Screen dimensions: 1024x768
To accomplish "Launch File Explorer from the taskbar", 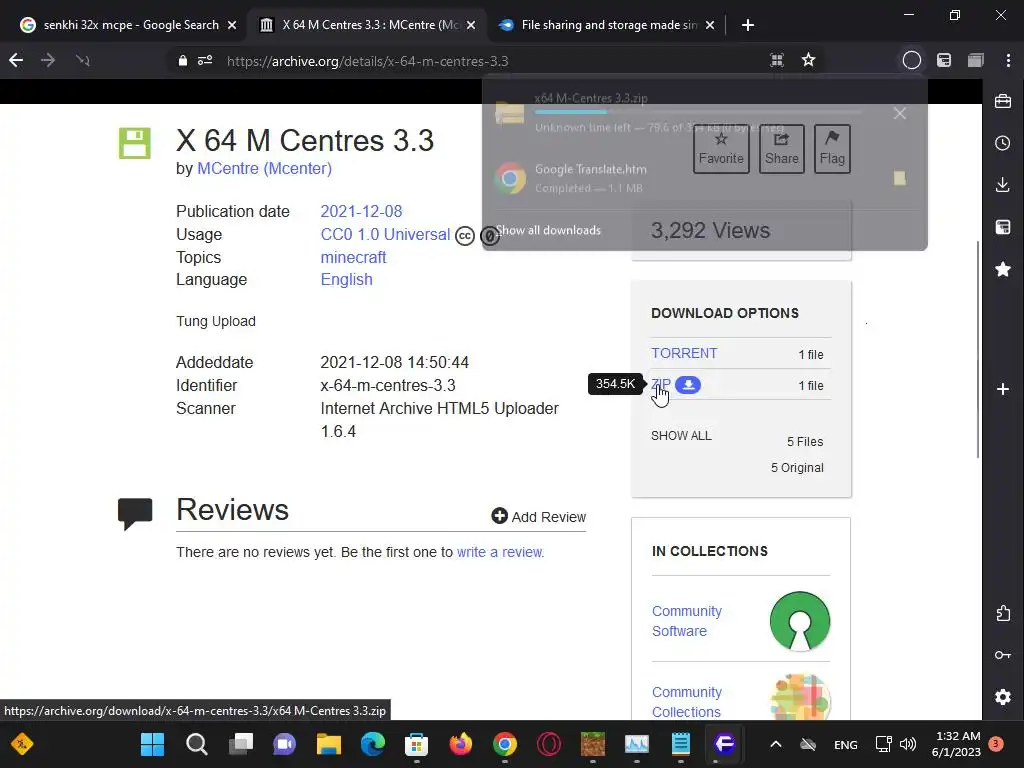I will [328, 744].
